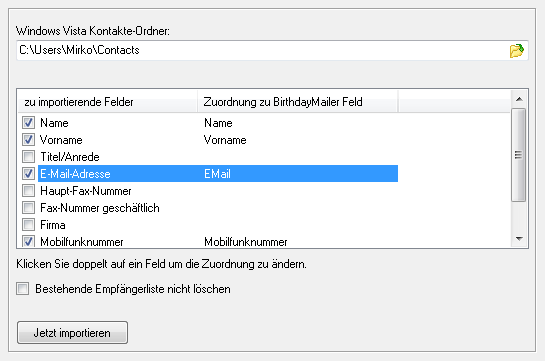Click scroll down arrow of field list
The height and width of the screenshot is (361, 545).
(x=519, y=239)
